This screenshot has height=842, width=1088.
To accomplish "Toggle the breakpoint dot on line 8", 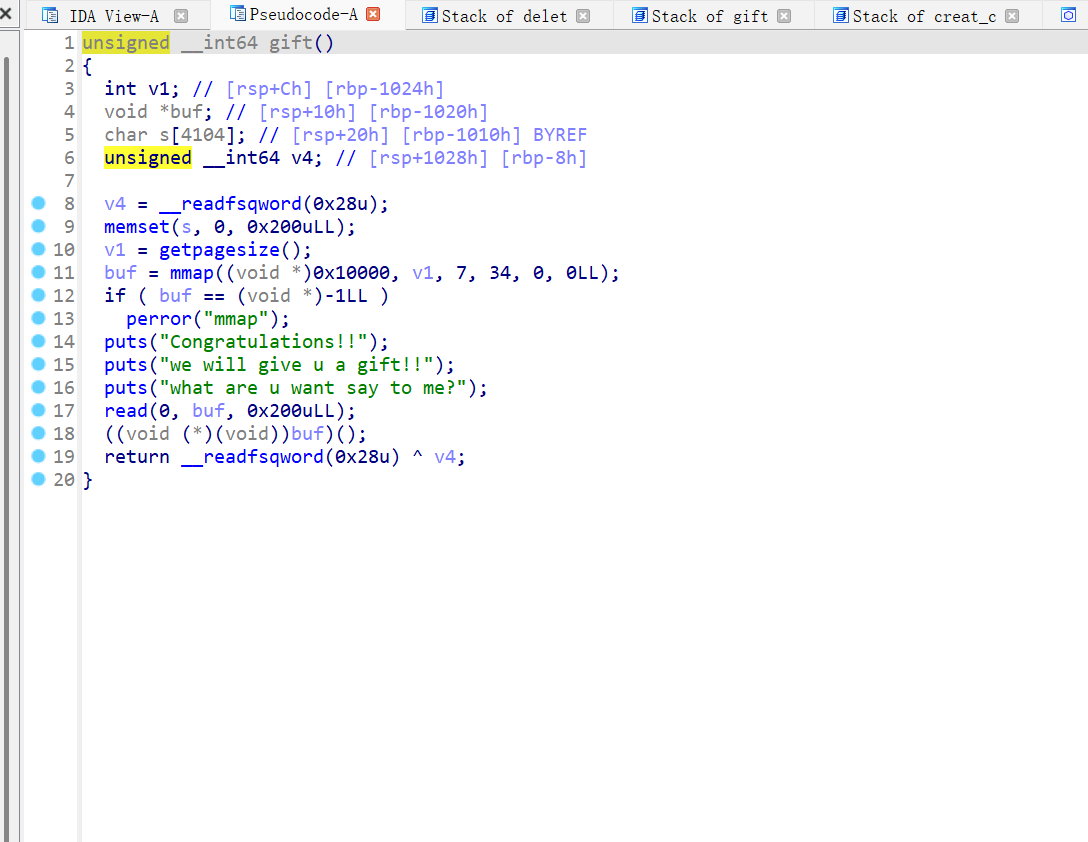I will 37,203.
